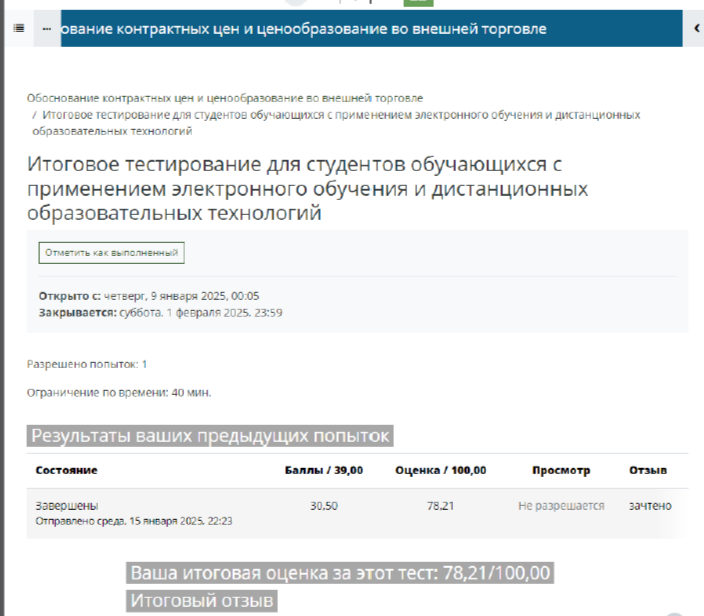This screenshot has width=704, height=616.
Task: Collapse the right side drawer chevron
Action: click(x=696, y=29)
